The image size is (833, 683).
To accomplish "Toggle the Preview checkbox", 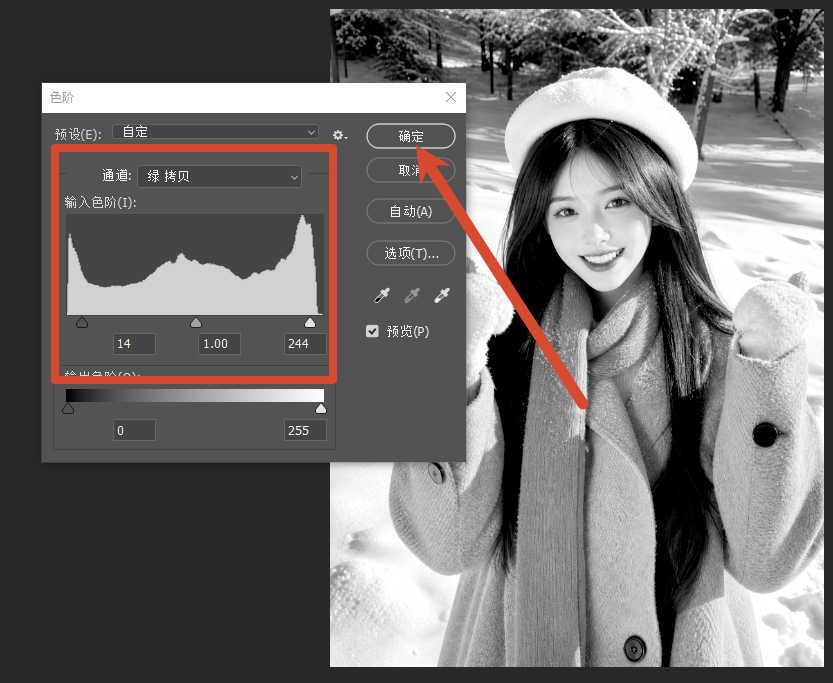I will 372,331.
